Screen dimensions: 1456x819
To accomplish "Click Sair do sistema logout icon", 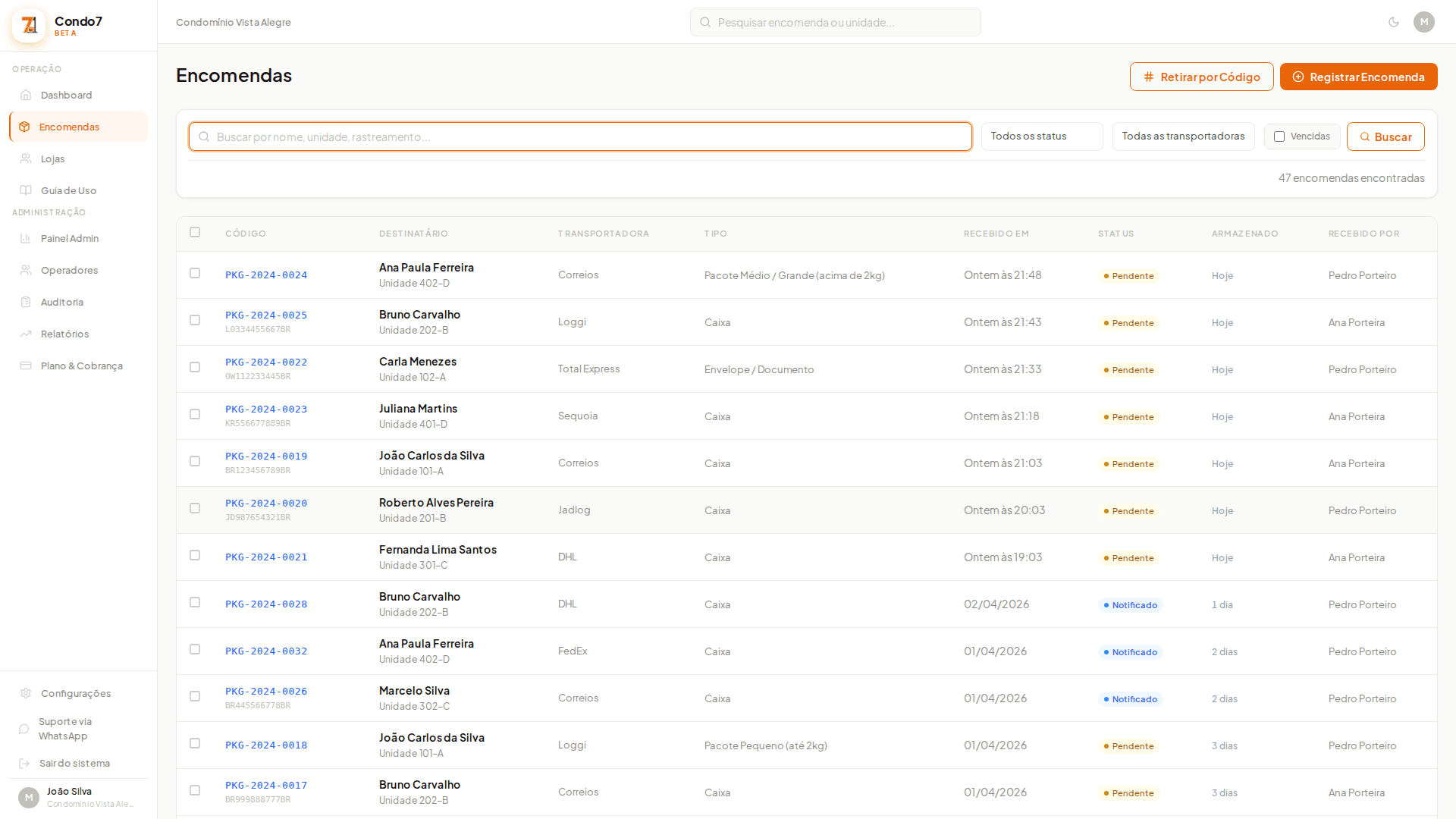I will click(x=24, y=764).
